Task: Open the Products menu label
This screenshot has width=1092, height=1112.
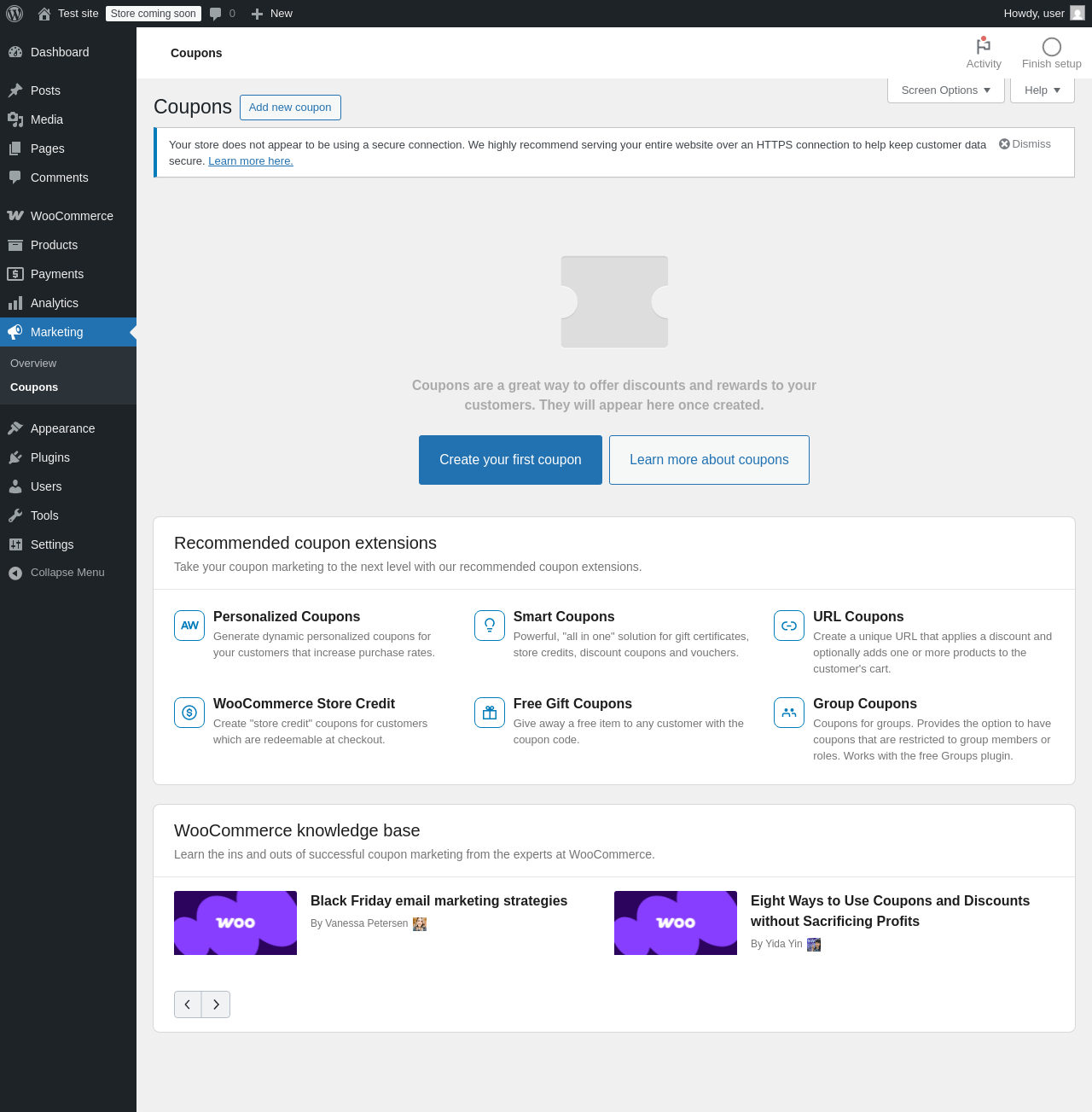Action: click(x=54, y=245)
